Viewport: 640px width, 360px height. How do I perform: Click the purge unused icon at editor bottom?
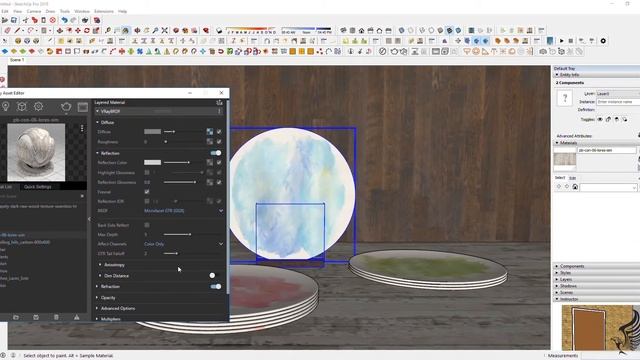point(77,317)
